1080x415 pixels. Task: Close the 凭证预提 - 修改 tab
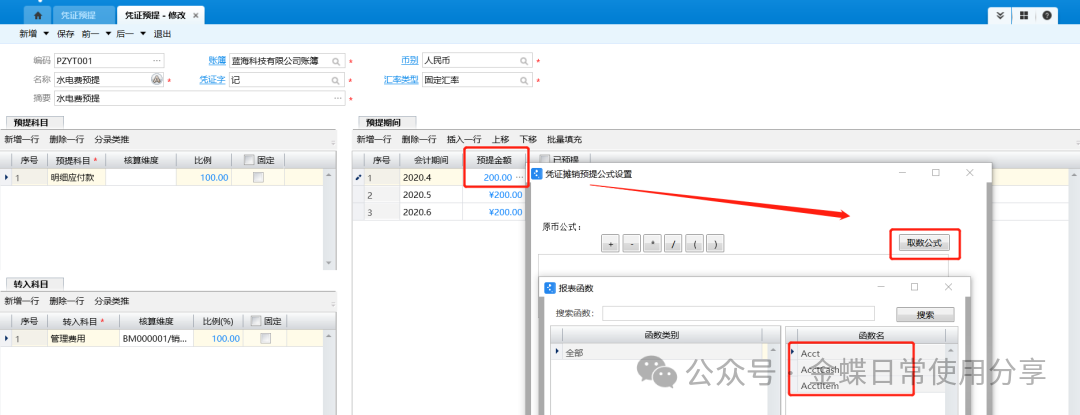195,16
